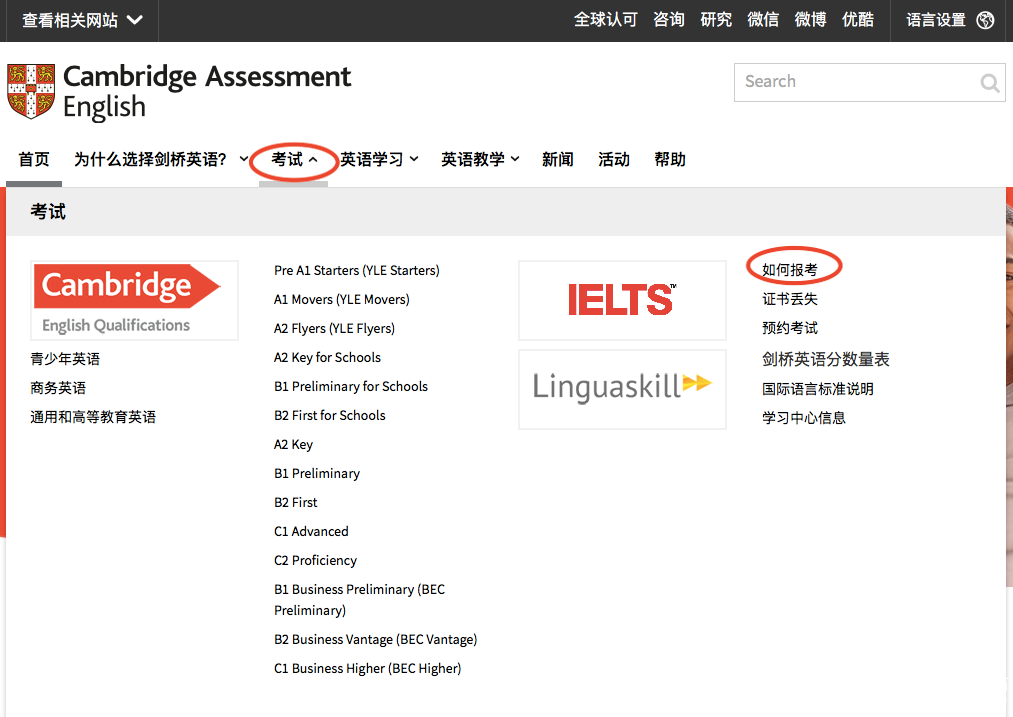The height and width of the screenshot is (717, 1013).
Task: Click the 考试 panel heading text
Action: [x=48, y=212]
